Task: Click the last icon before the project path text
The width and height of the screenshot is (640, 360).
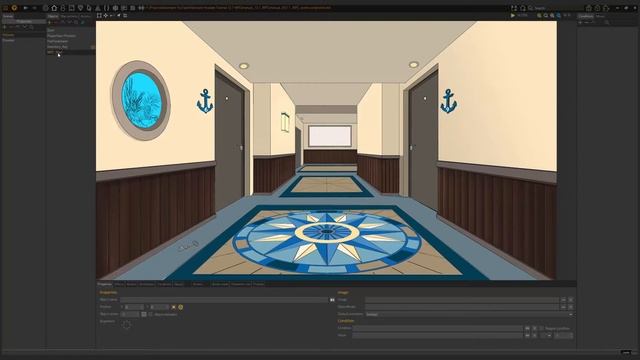Action: (x=141, y=8)
